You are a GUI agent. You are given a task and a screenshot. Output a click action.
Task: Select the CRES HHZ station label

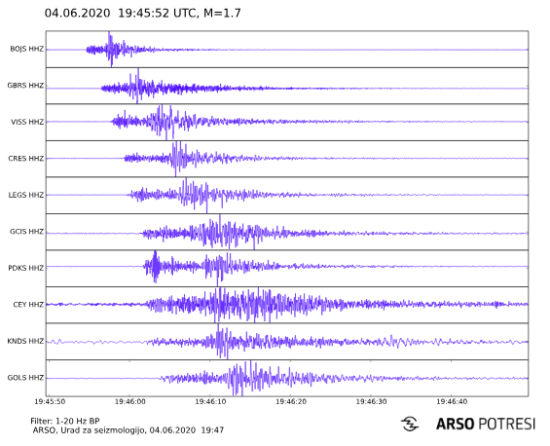click(26, 158)
